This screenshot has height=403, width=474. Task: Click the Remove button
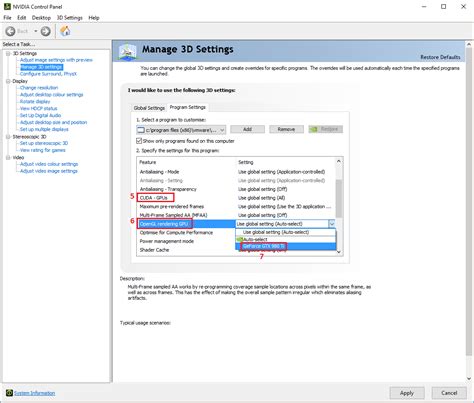pyautogui.click(x=286, y=129)
